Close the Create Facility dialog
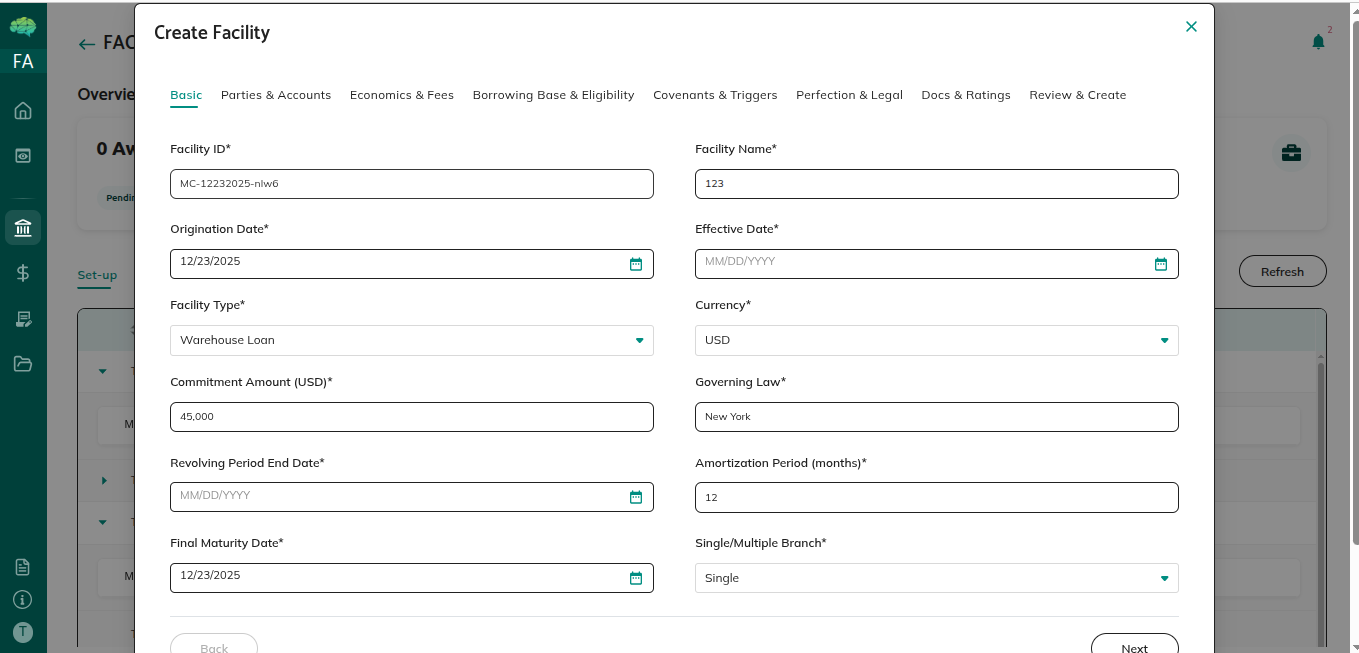Viewport: 1359px width, 653px height. [1190, 27]
